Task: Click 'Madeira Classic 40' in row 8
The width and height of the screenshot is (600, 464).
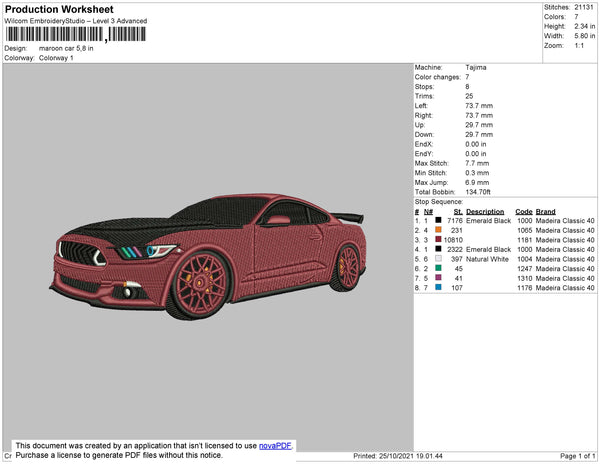Action: tap(565, 288)
